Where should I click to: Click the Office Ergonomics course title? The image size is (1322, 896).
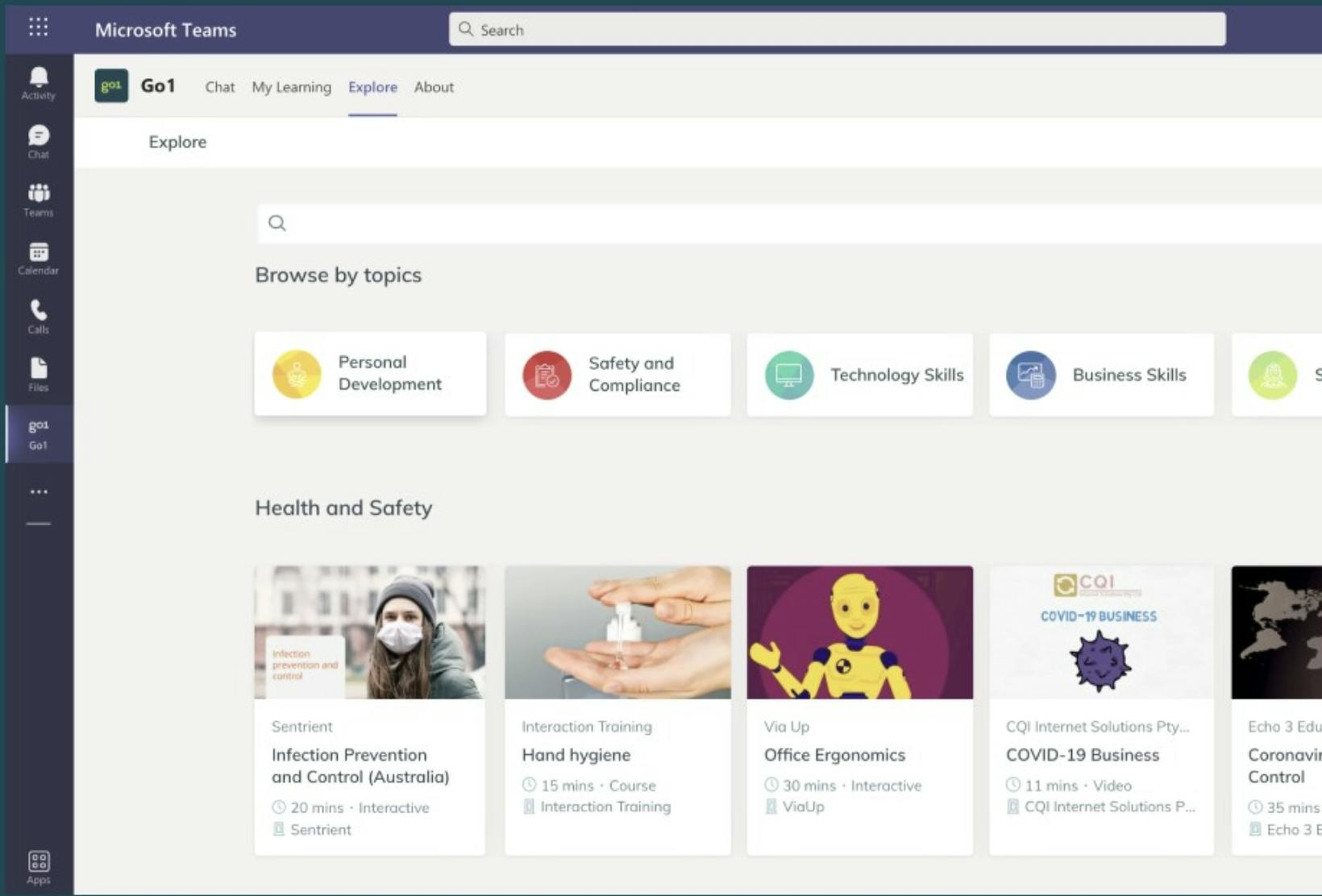(834, 755)
